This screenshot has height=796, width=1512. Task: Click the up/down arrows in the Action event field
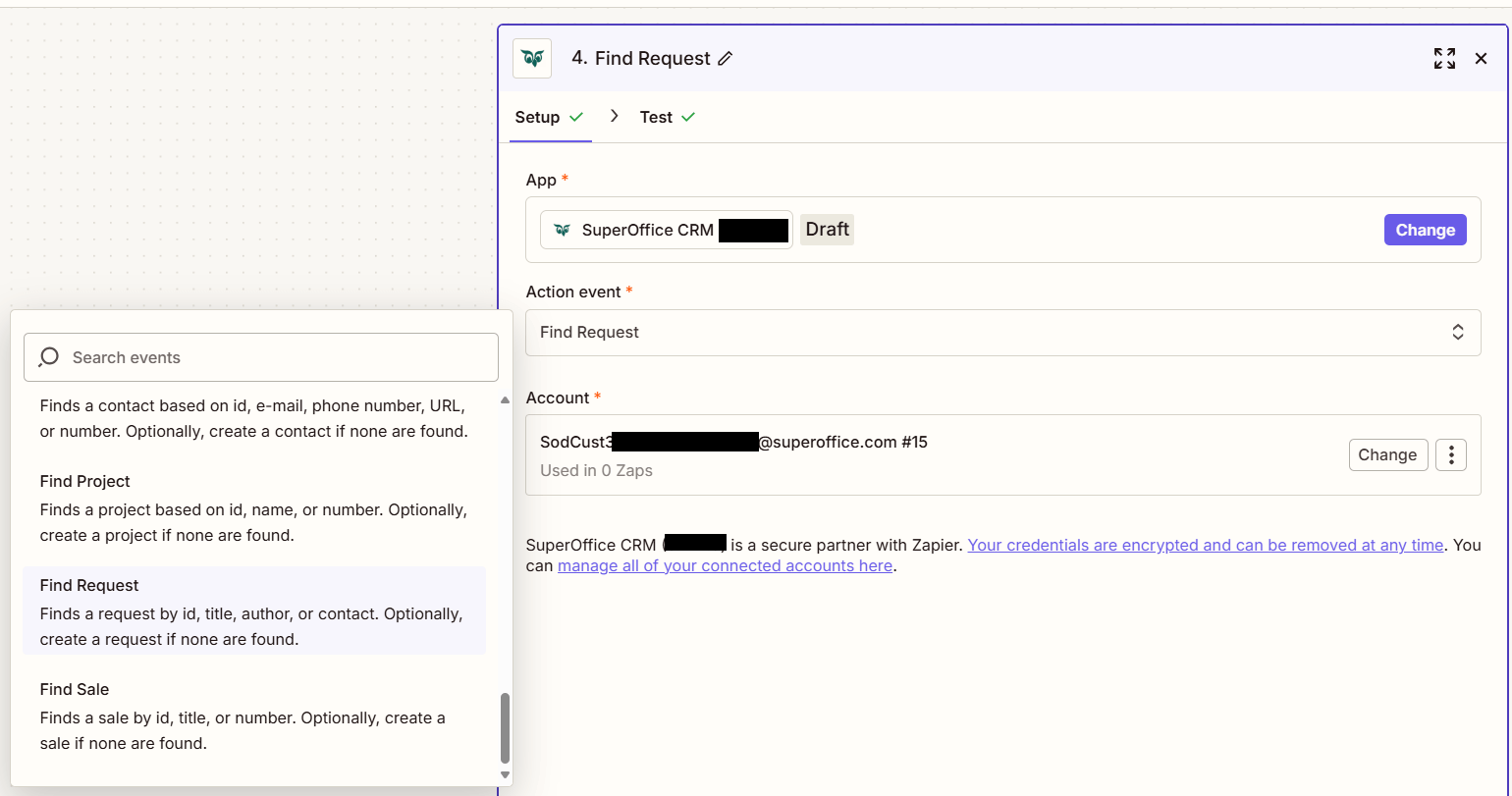click(x=1458, y=333)
